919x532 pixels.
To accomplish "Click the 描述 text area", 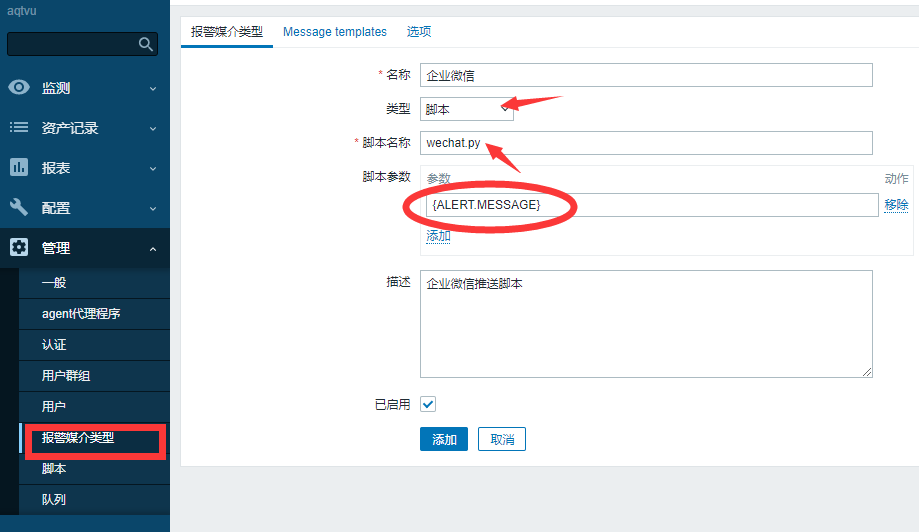I will coord(646,324).
